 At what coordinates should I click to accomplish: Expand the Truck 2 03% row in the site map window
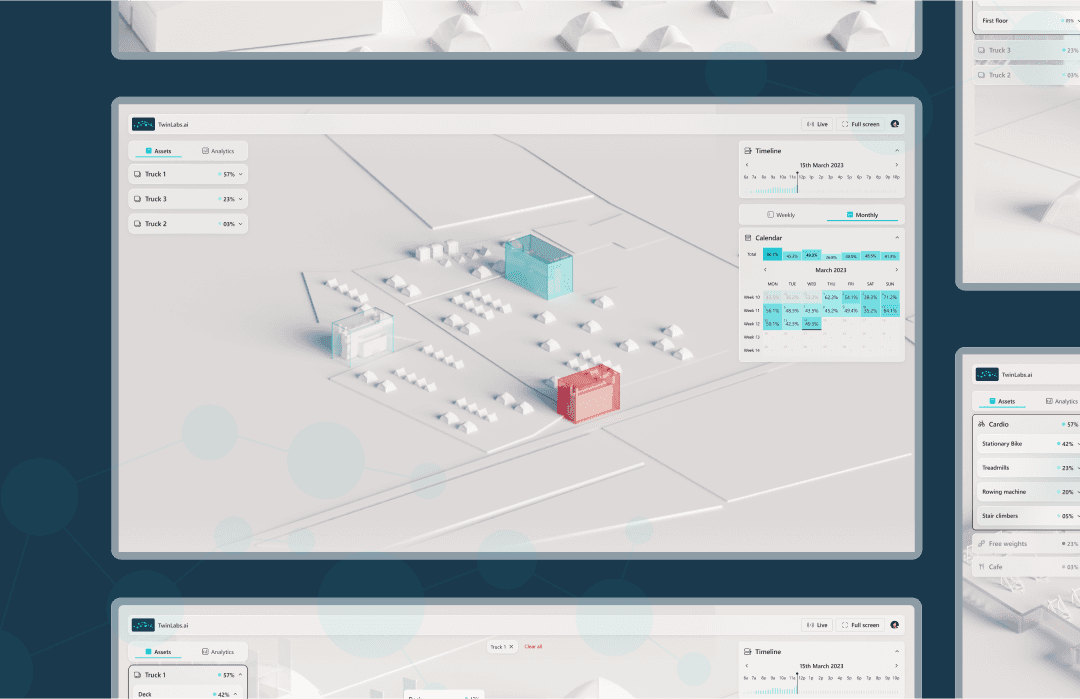(240, 224)
